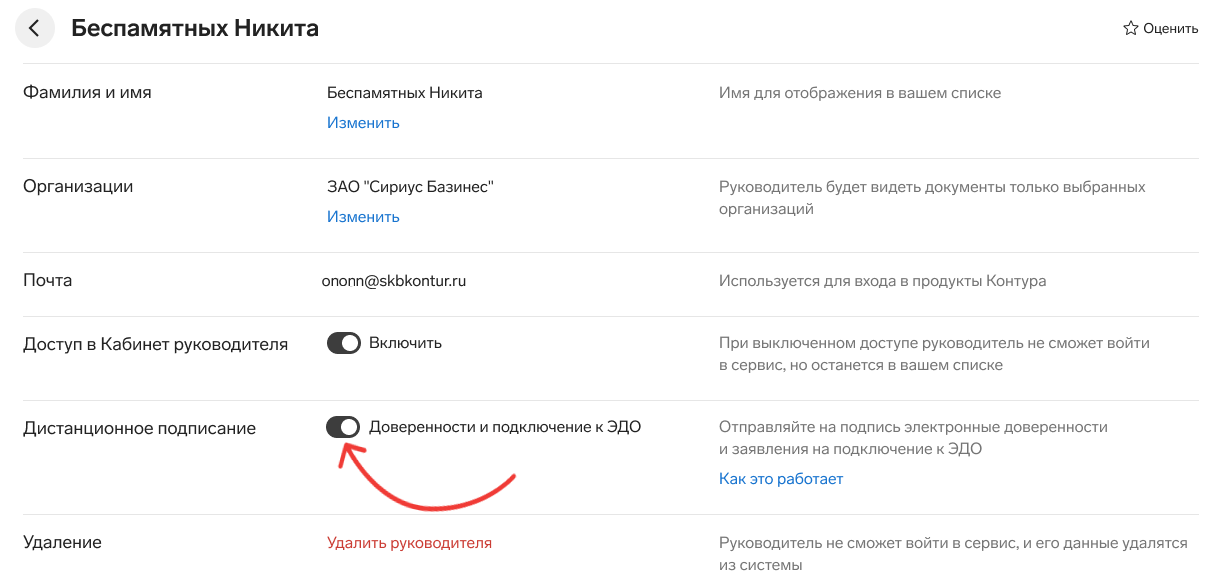This screenshot has width=1207, height=578.
Task: Disable the Дистанционное подписание switch
Action: pos(344,427)
